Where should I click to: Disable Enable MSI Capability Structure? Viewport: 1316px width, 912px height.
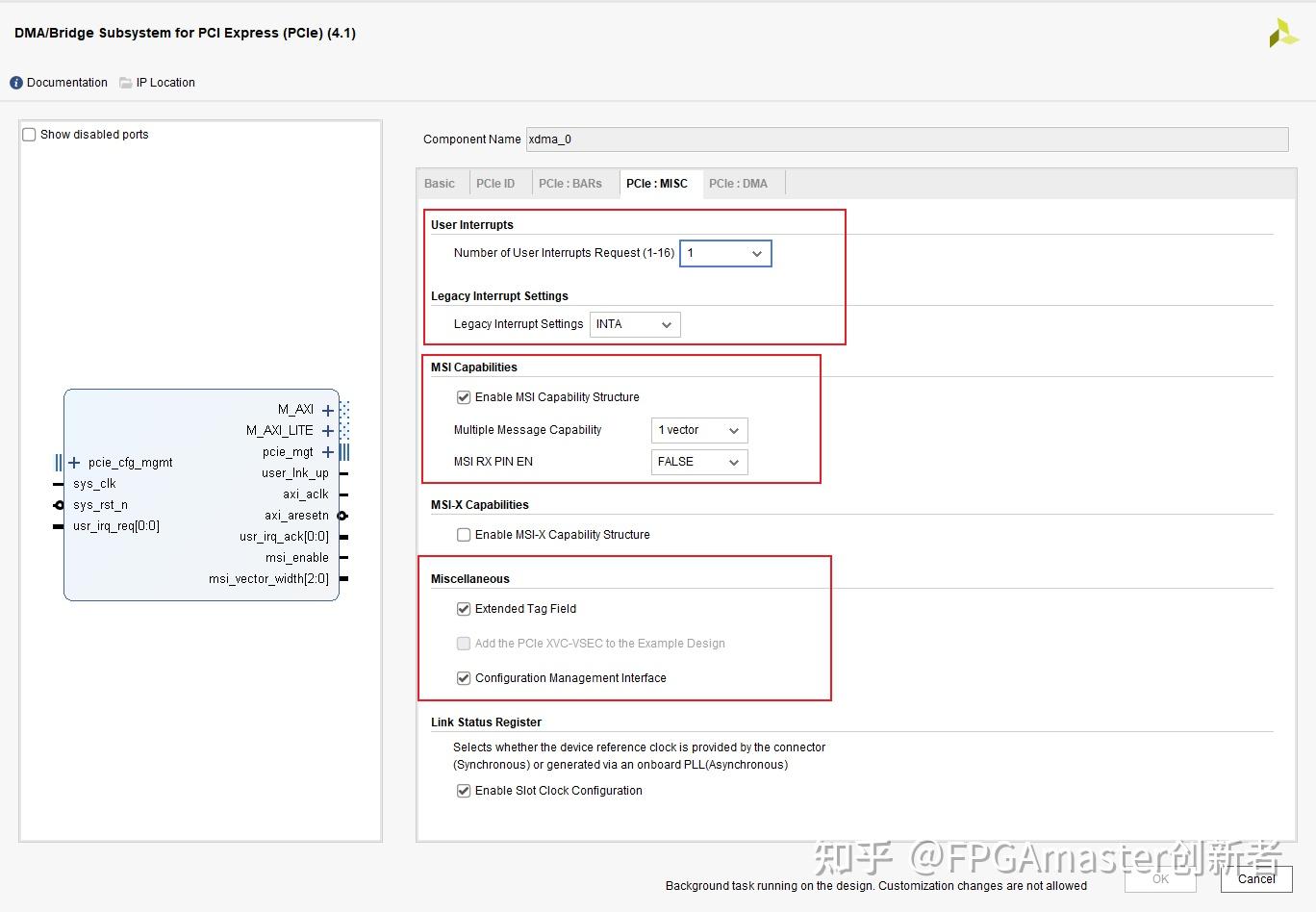click(x=464, y=396)
